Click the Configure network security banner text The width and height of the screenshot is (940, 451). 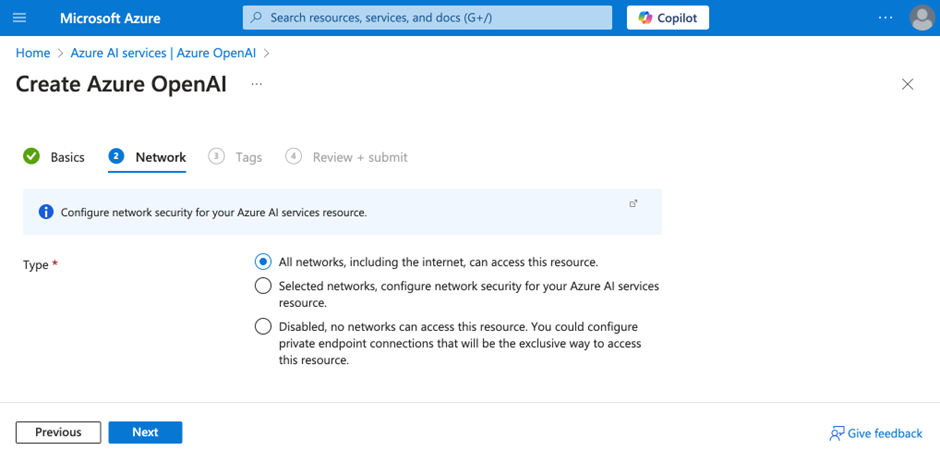(213, 212)
